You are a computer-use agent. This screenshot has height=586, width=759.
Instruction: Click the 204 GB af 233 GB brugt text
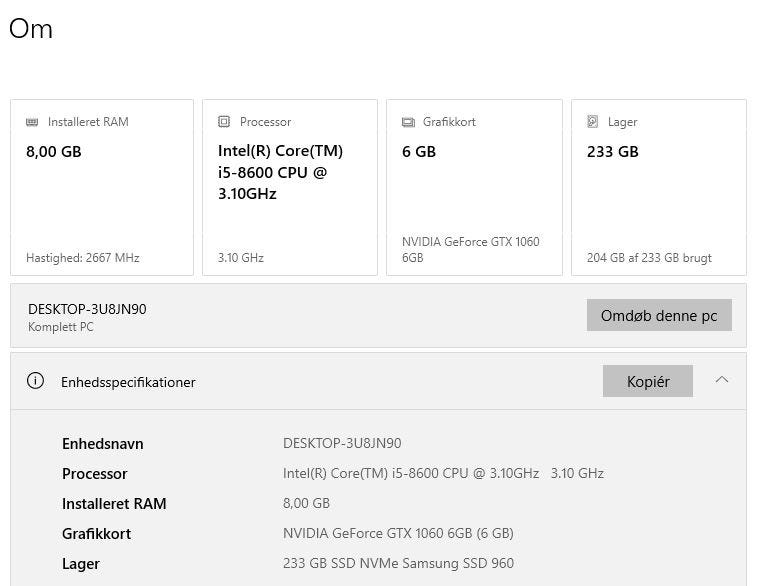[649, 258]
